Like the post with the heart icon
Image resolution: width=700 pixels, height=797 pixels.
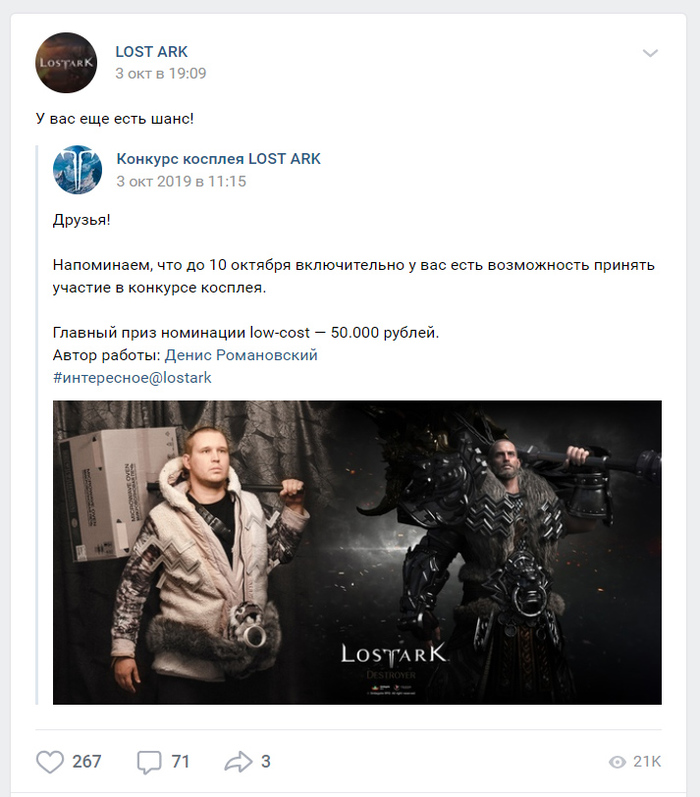point(50,761)
